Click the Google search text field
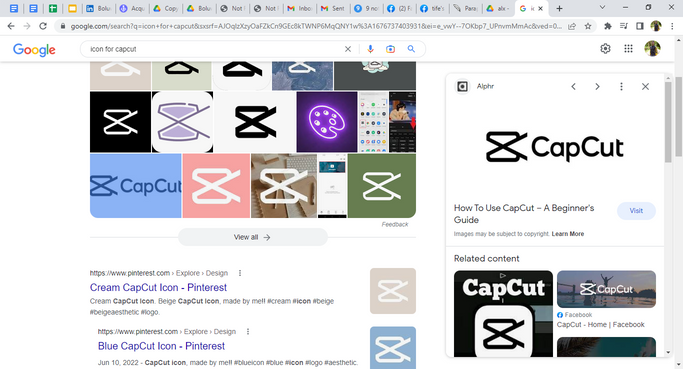683x369 pixels. 216,49
